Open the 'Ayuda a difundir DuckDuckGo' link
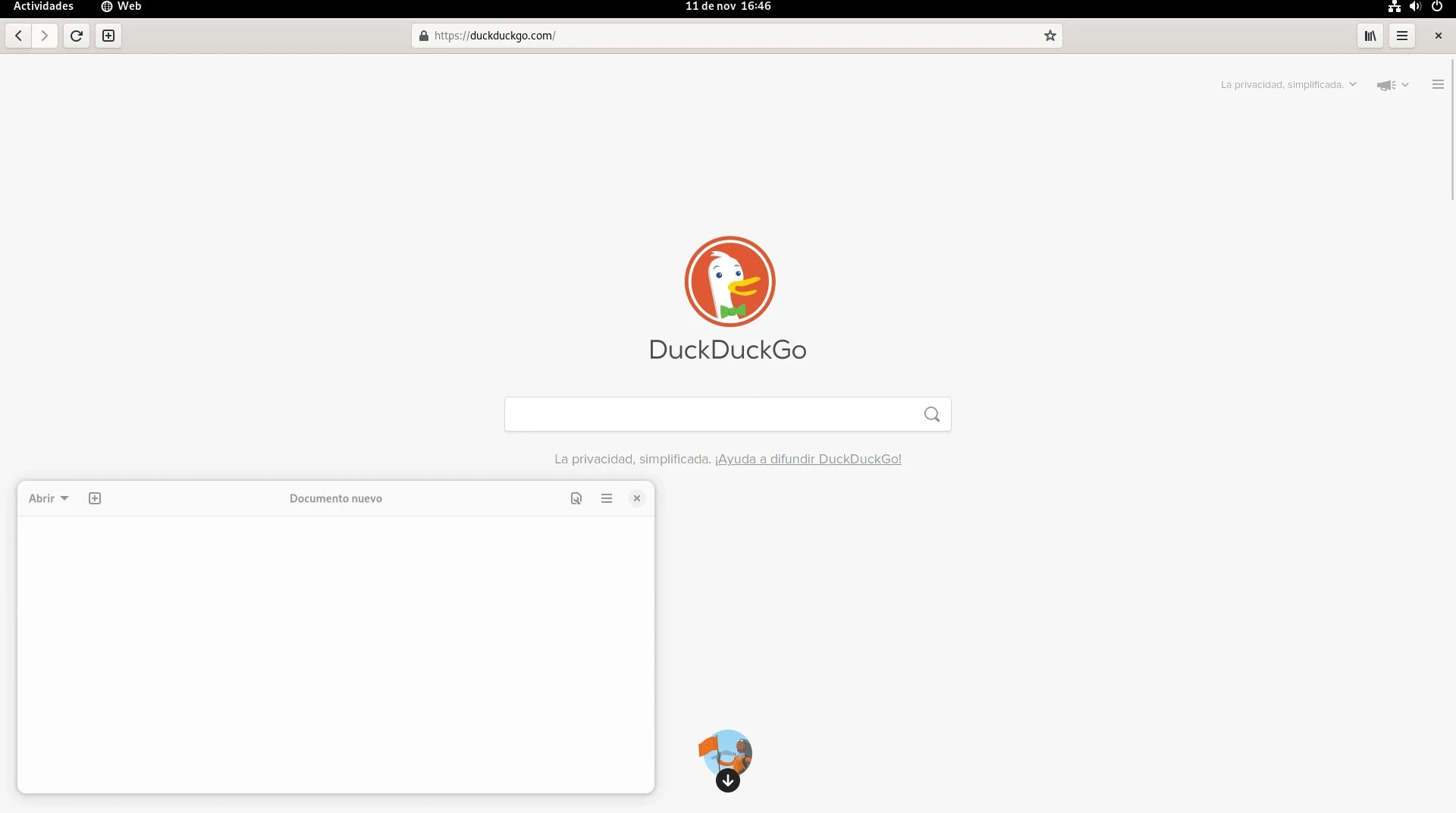This screenshot has width=1456, height=813. [x=808, y=459]
